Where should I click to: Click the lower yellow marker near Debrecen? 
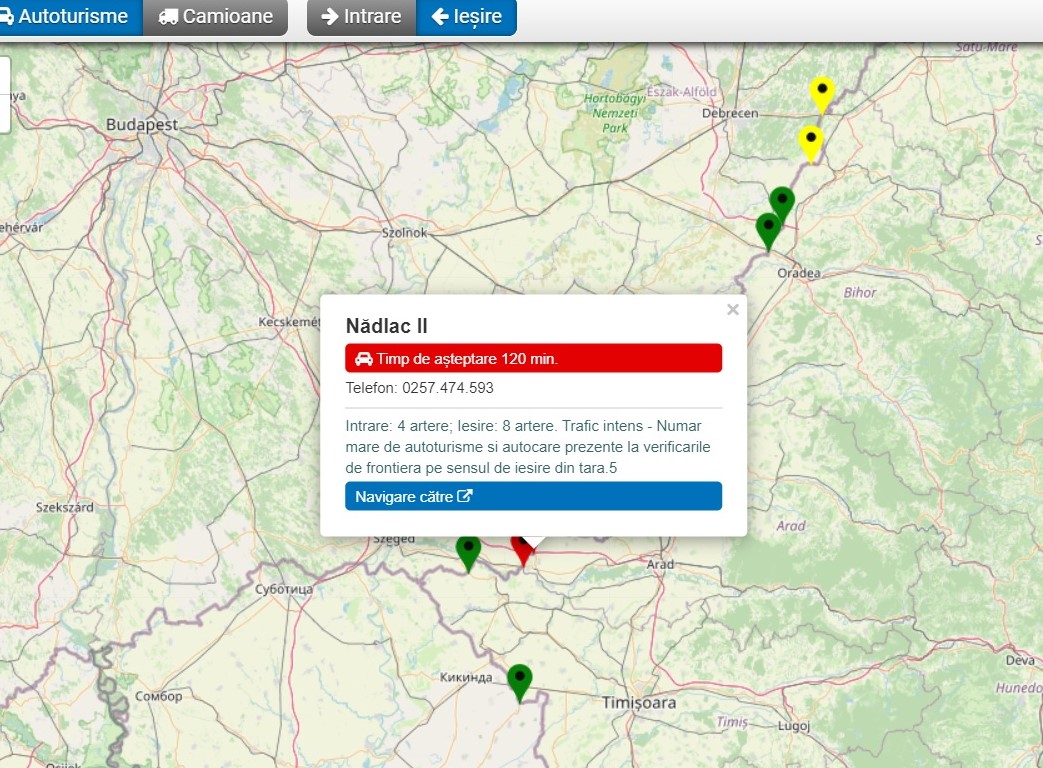tap(811, 142)
